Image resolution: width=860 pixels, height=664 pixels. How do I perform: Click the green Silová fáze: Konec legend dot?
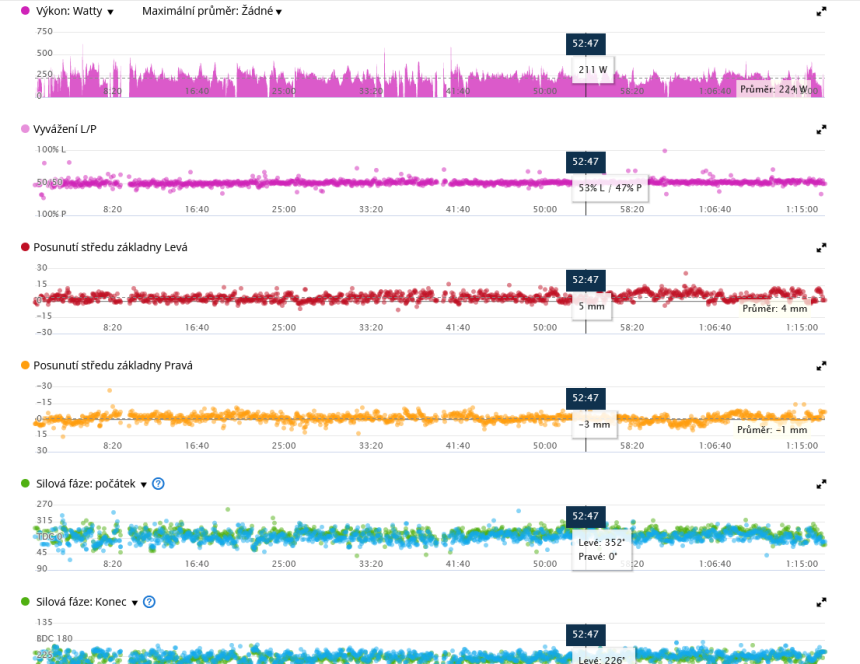(x=25, y=601)
